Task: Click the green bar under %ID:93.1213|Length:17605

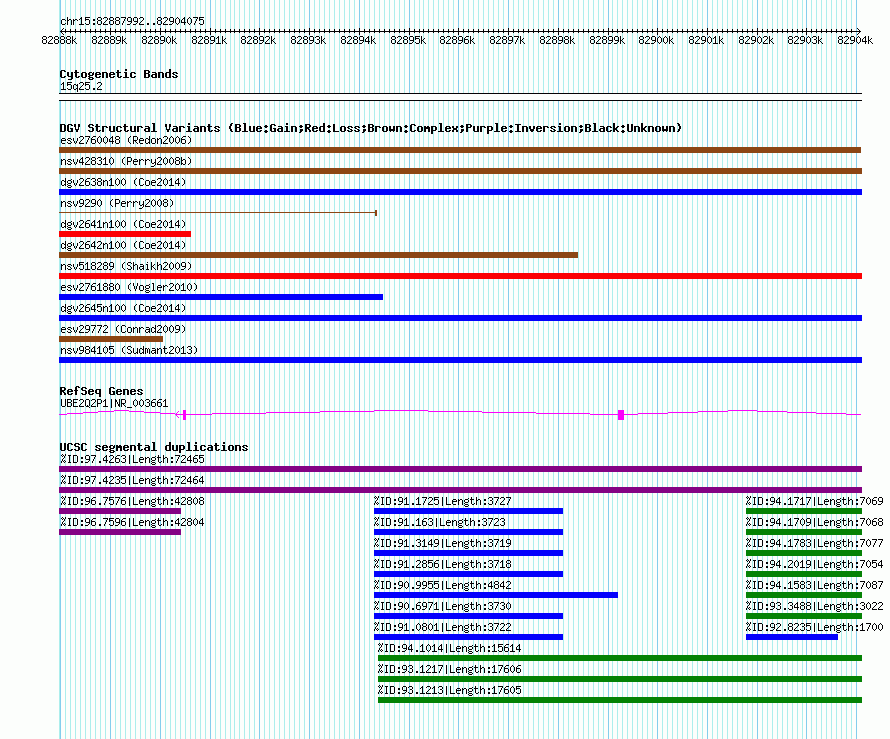Action: [620, 700]
